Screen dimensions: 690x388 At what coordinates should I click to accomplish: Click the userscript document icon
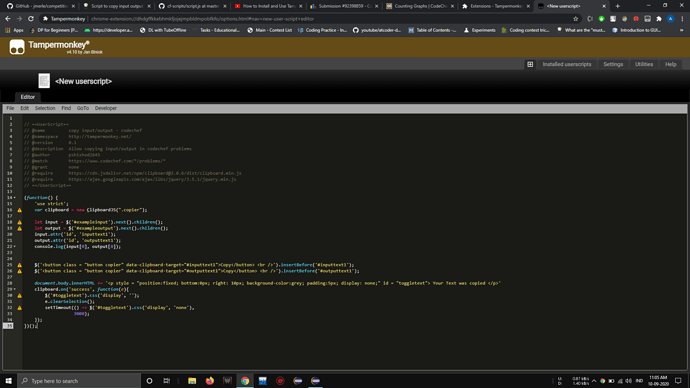click(x=44, y=81)
